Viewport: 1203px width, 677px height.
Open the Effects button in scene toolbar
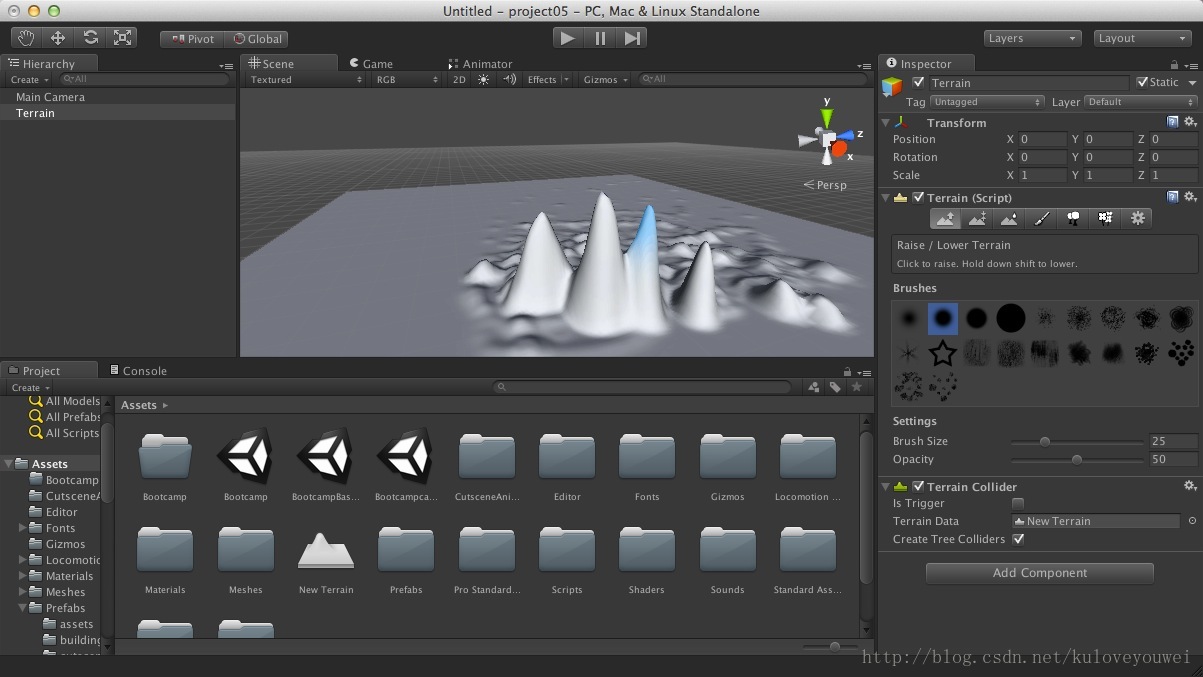tap(548, 79)
